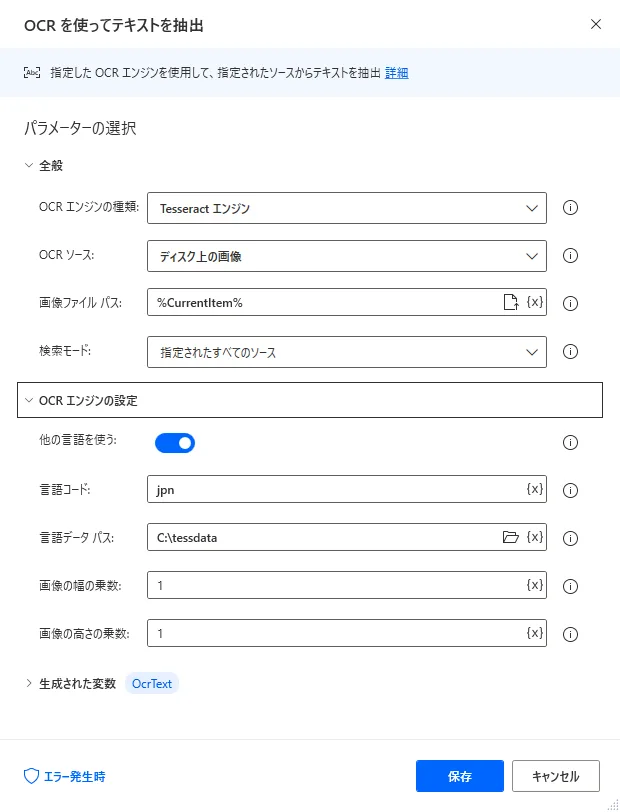Click the info icon next to 他の言語を使う
The width and height of the screenshot is (620, 812).
click(572, 443)
